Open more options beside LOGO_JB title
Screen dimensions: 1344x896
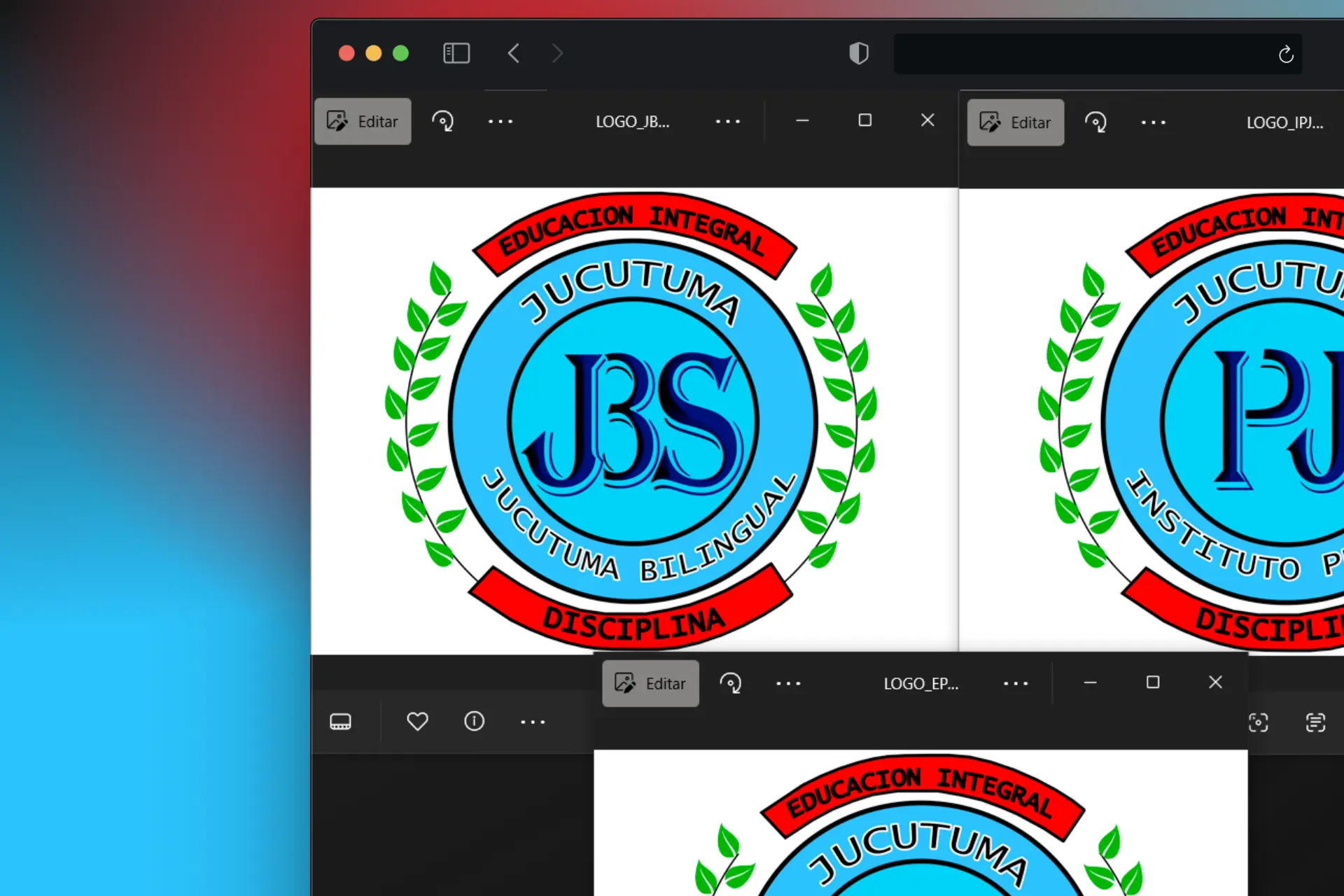tap(728, 122)
